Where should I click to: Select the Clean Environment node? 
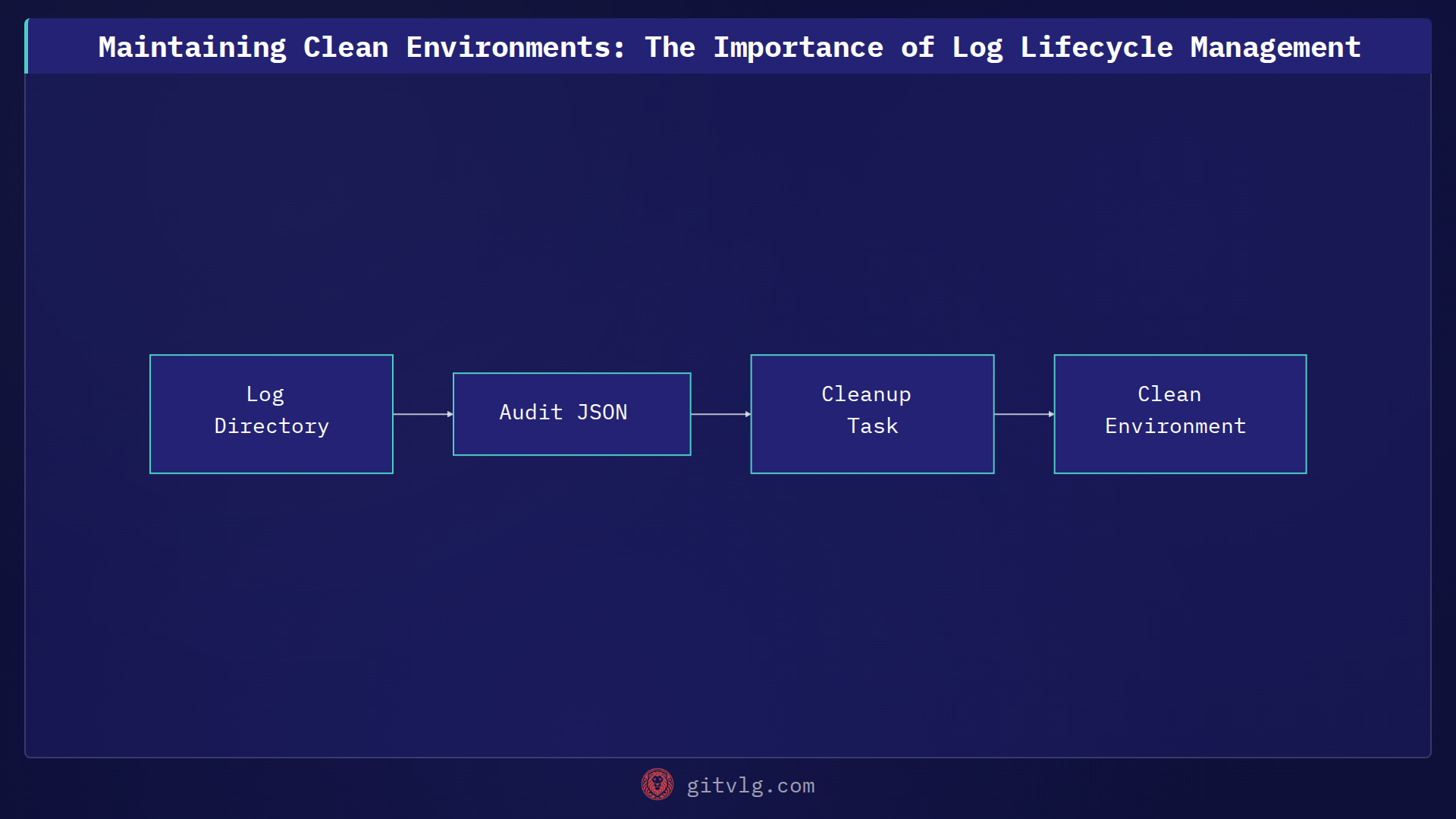point(1180,414)
